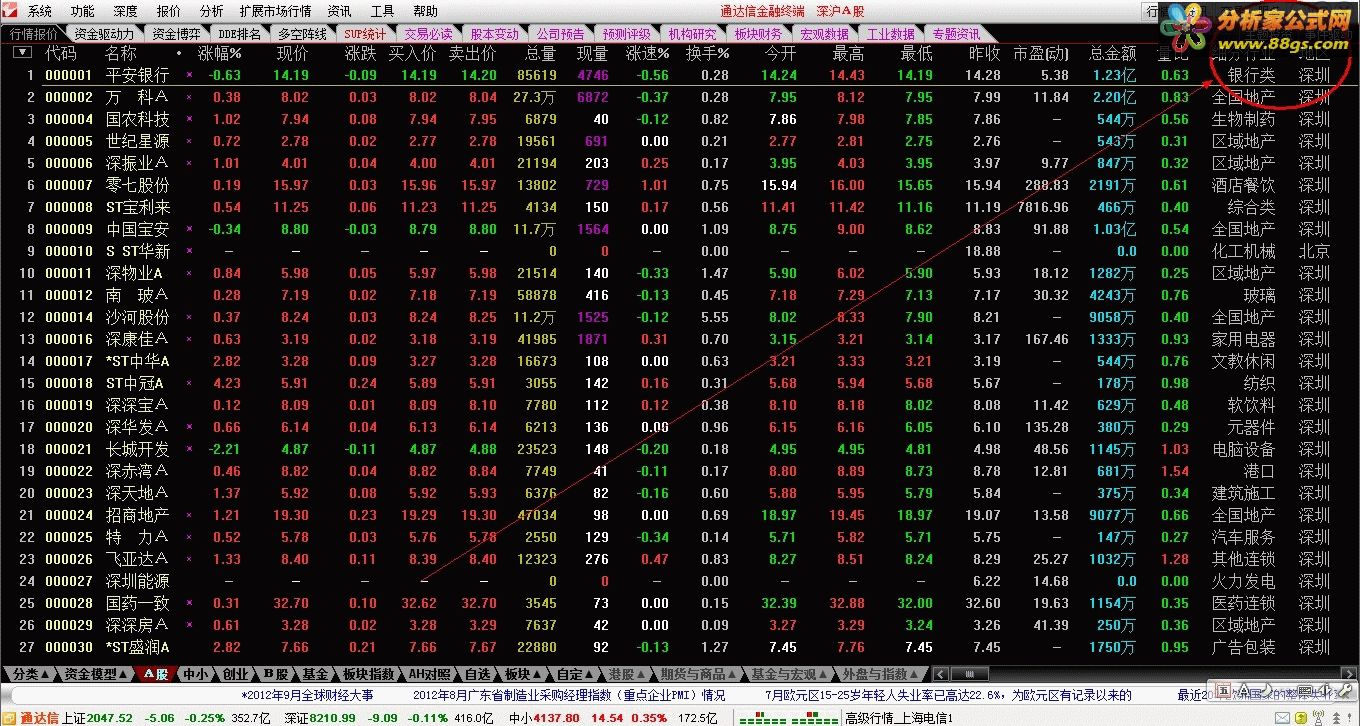Switch to the 工业数据 tab

[890, 33]
